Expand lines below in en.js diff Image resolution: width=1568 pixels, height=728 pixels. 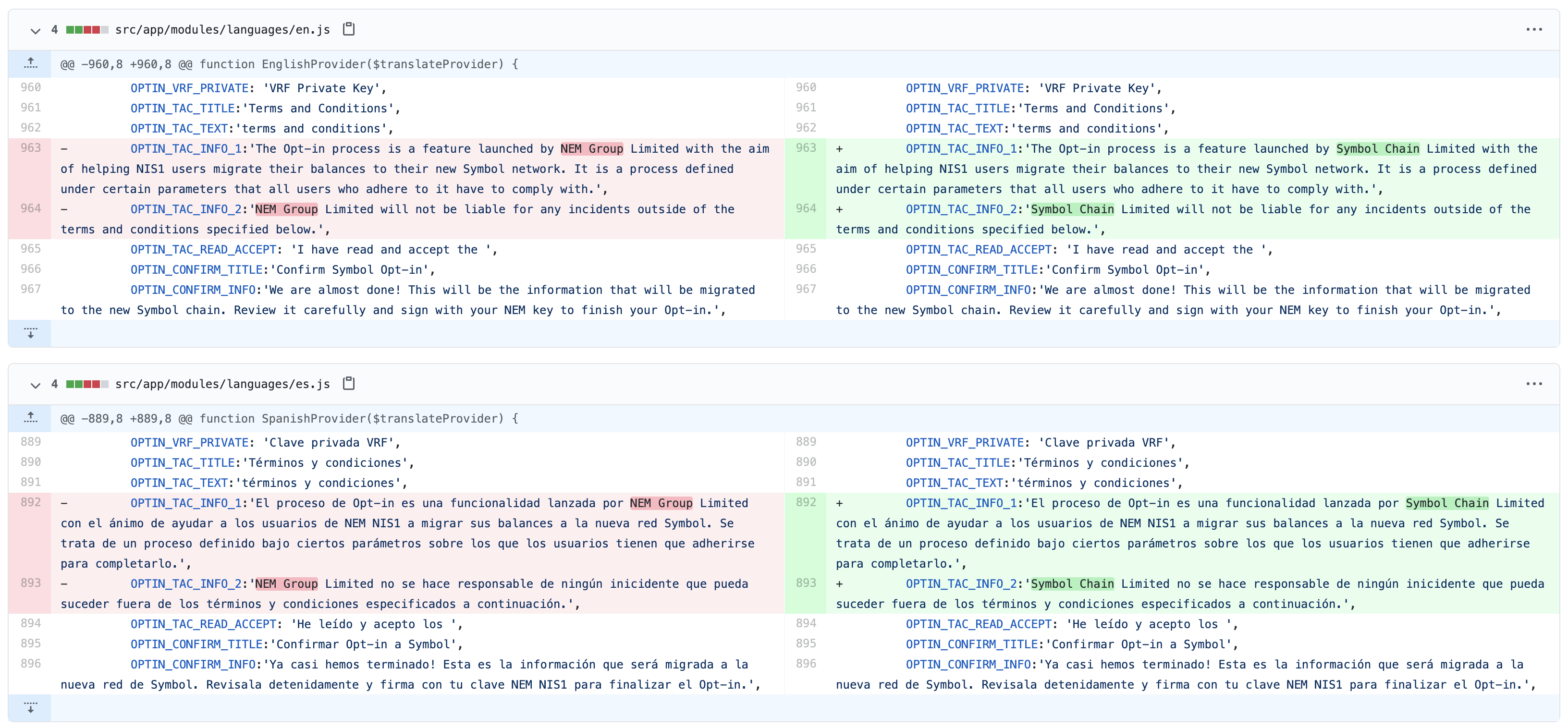(30, 333)
